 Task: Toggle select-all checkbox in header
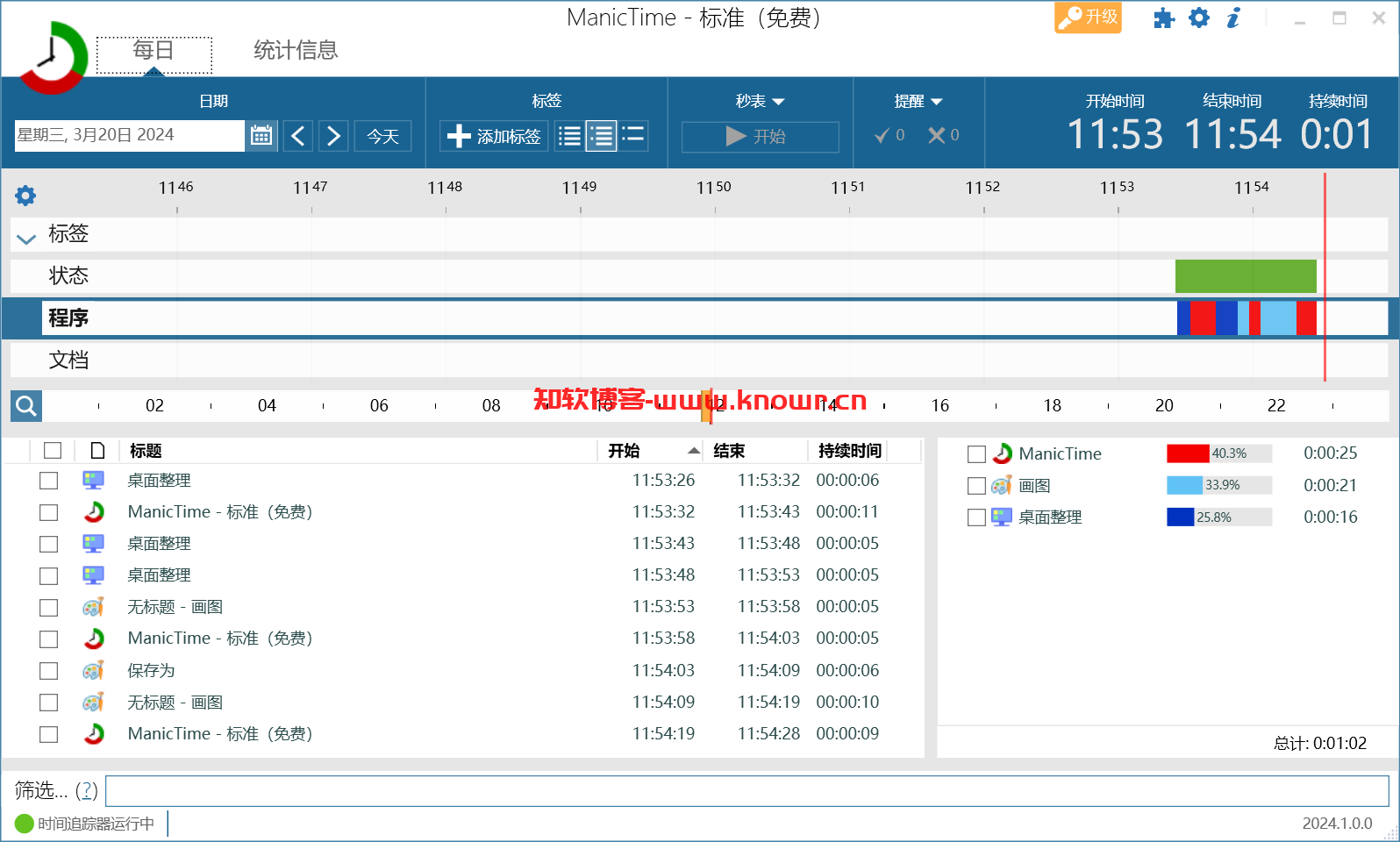(53, 450)
